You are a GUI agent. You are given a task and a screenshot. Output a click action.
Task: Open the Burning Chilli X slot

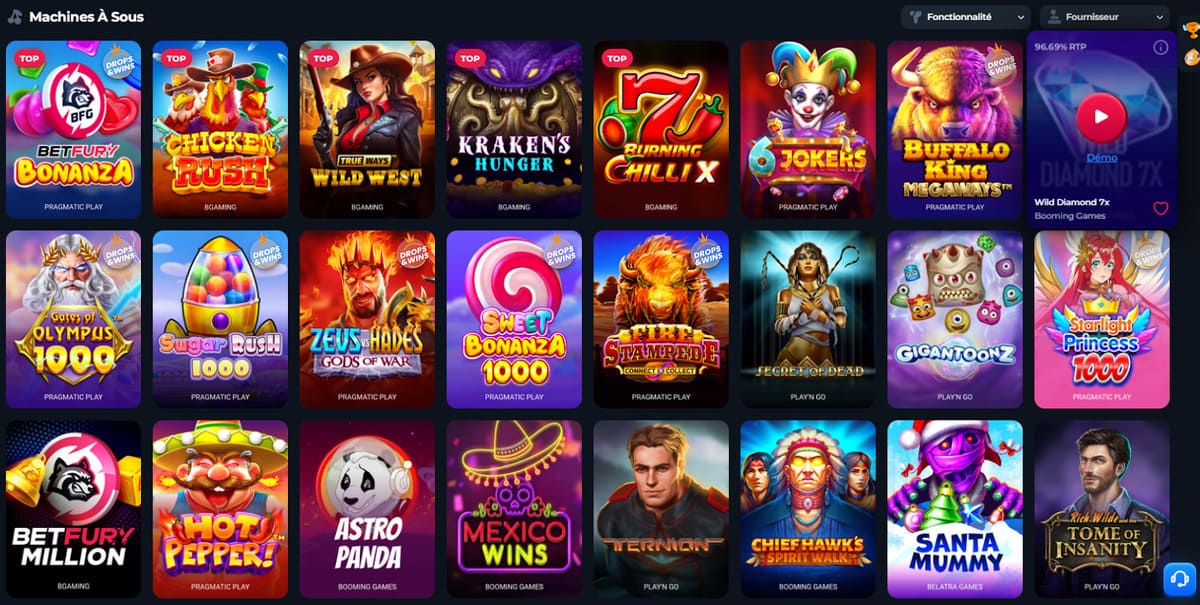[661, 129]
